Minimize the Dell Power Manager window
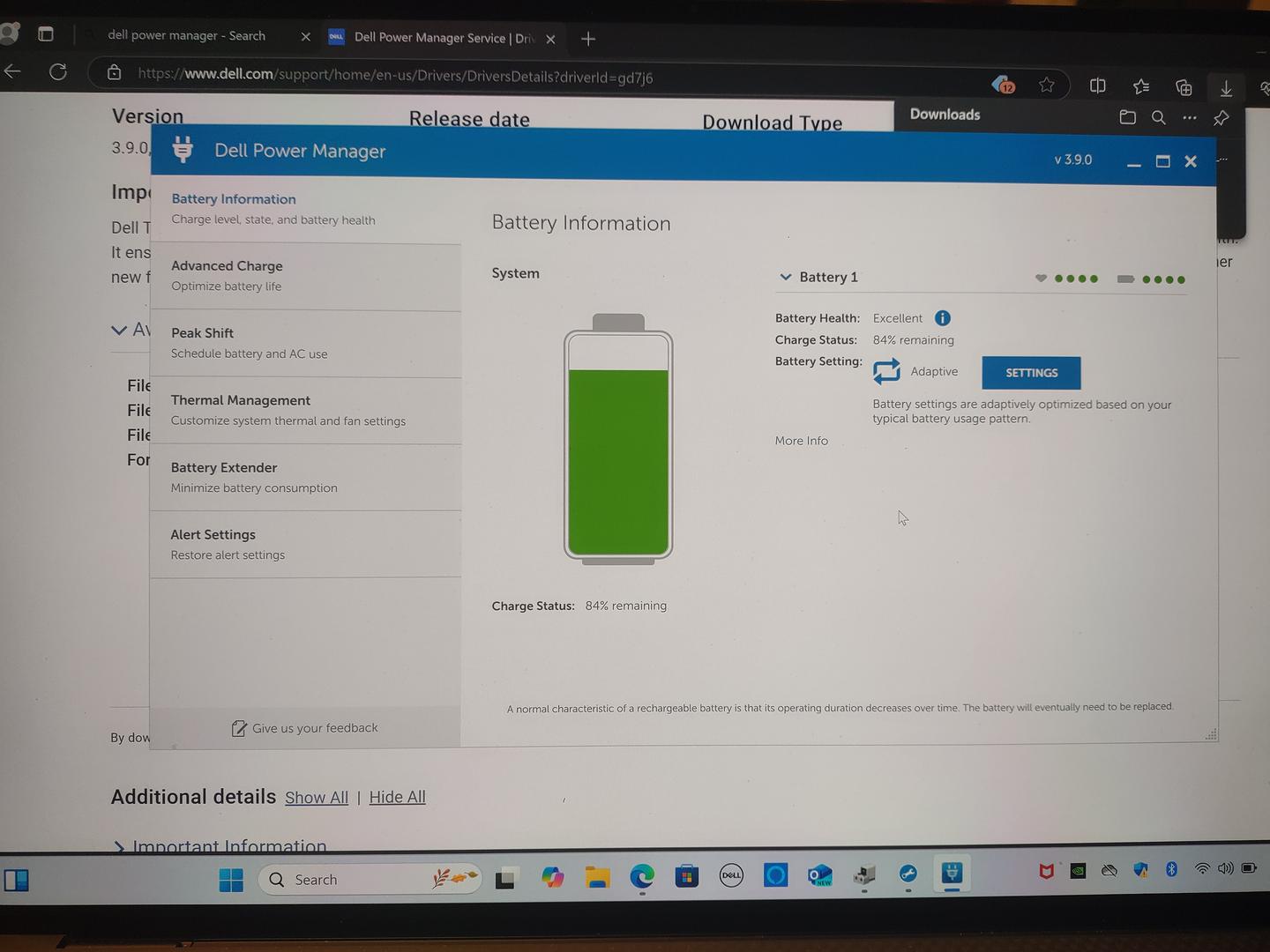 tap(1134, 162)
